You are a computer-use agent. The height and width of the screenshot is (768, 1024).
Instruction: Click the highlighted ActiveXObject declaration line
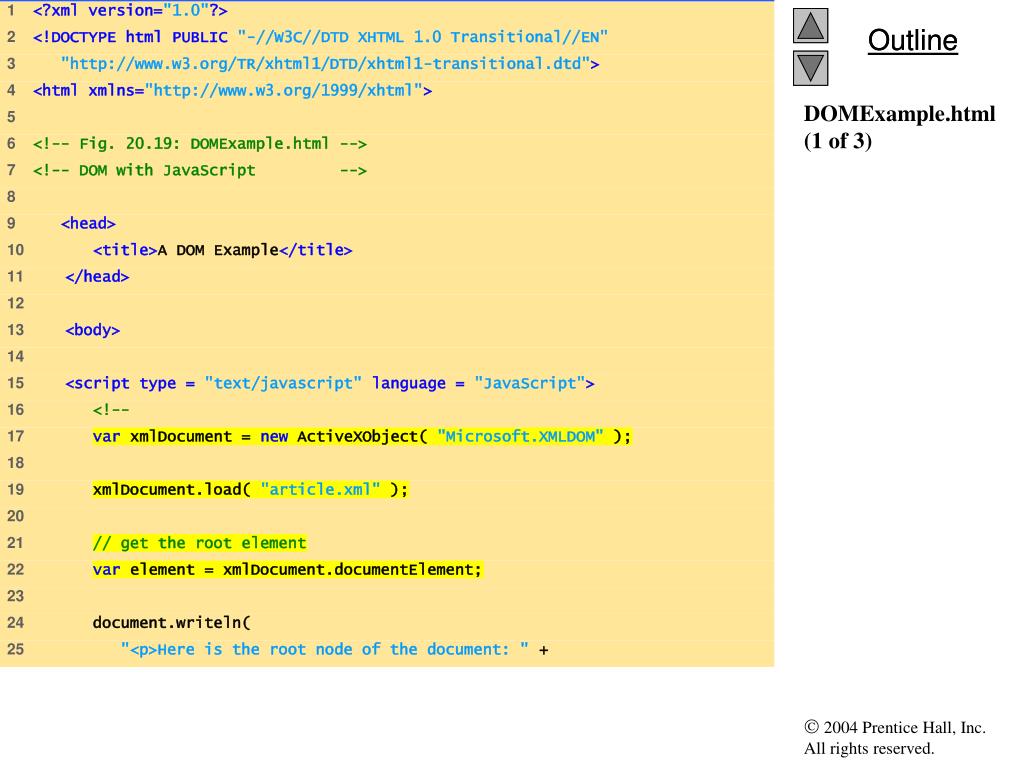[362, 436]
